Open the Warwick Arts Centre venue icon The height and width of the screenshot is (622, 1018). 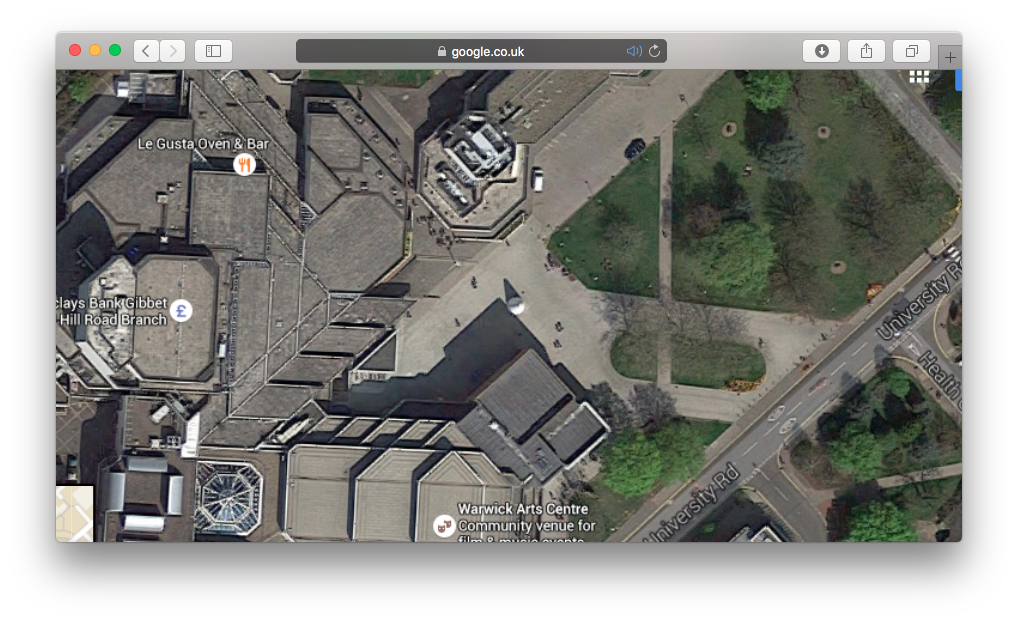tap(442, 524)
